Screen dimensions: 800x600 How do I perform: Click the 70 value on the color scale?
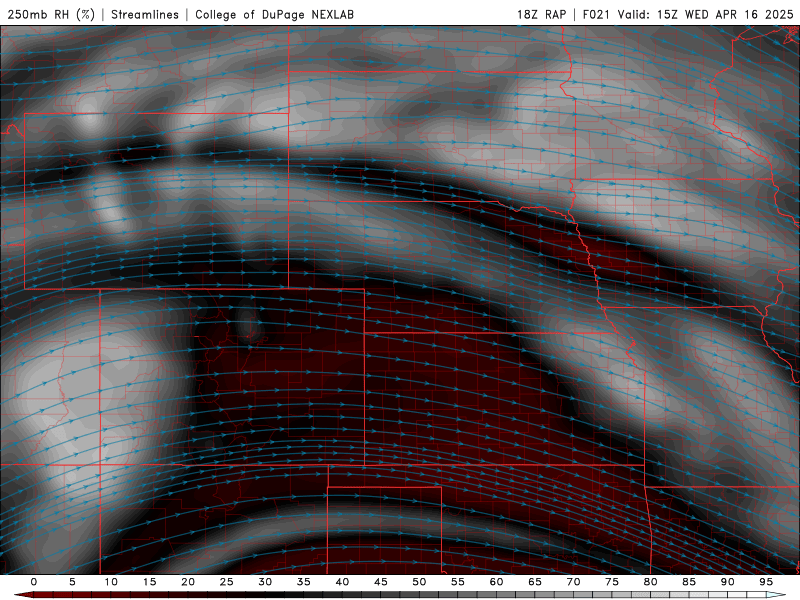pyautogui.click(x=573, y=582)
